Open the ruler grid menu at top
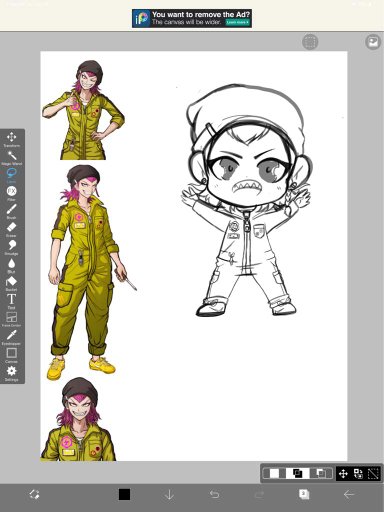 pos(310,42)
